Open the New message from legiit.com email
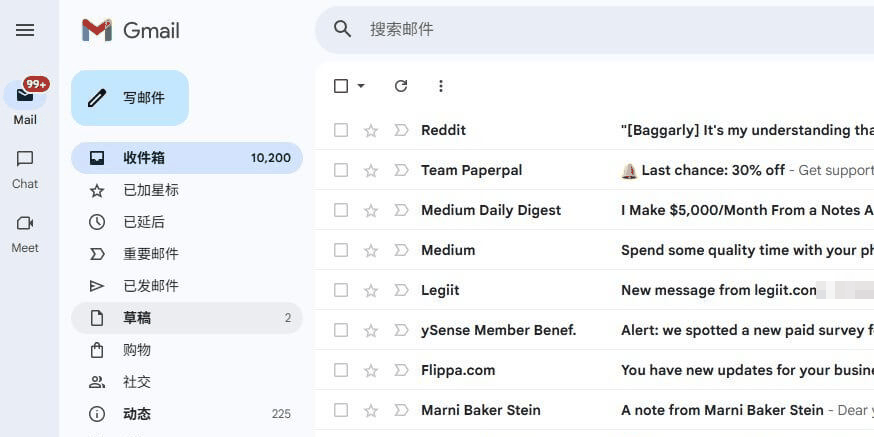The width and height of the screenshot is (874, 437). coord(719,290)
